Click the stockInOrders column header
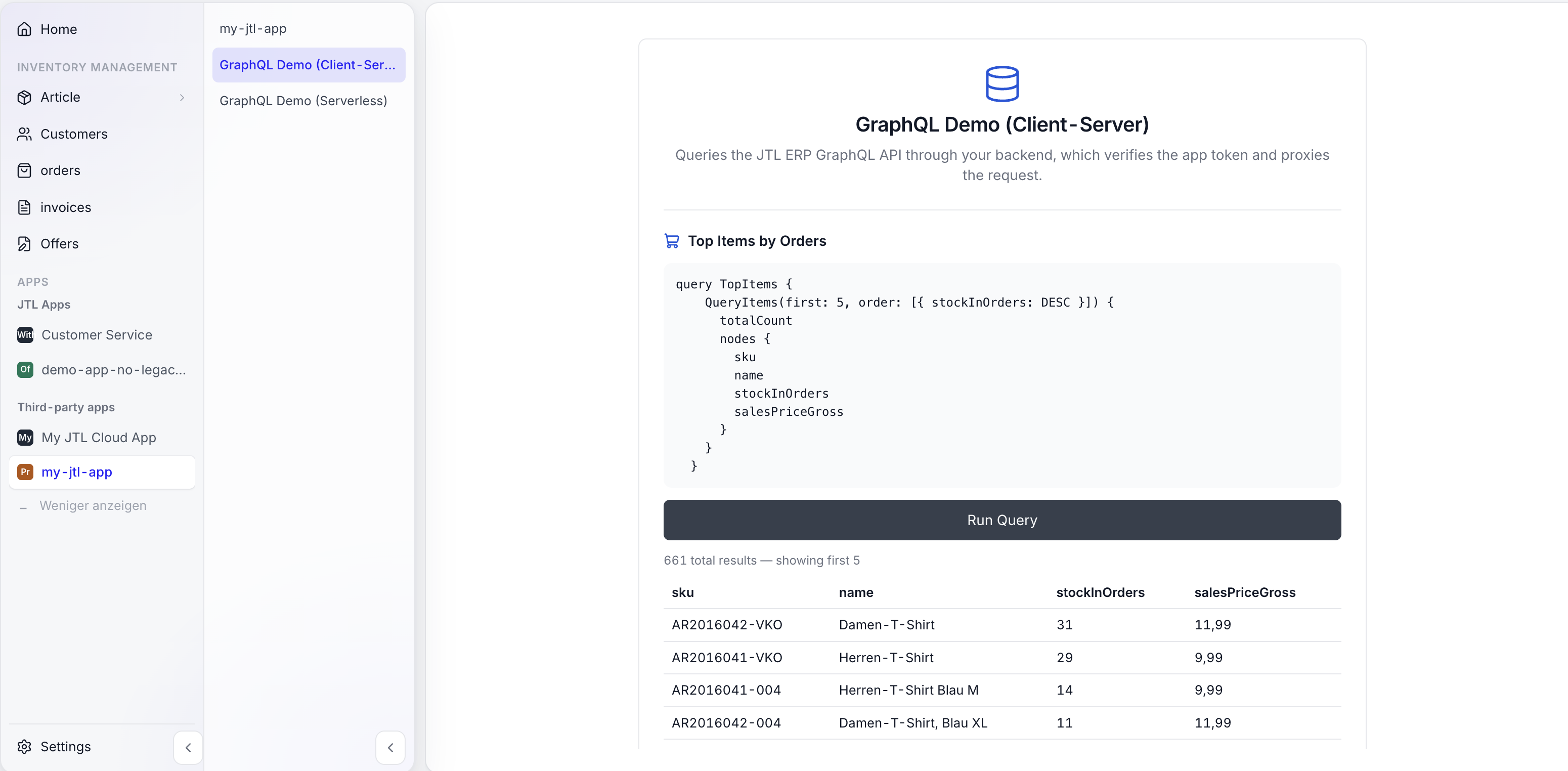 [x=1100, y=592]
